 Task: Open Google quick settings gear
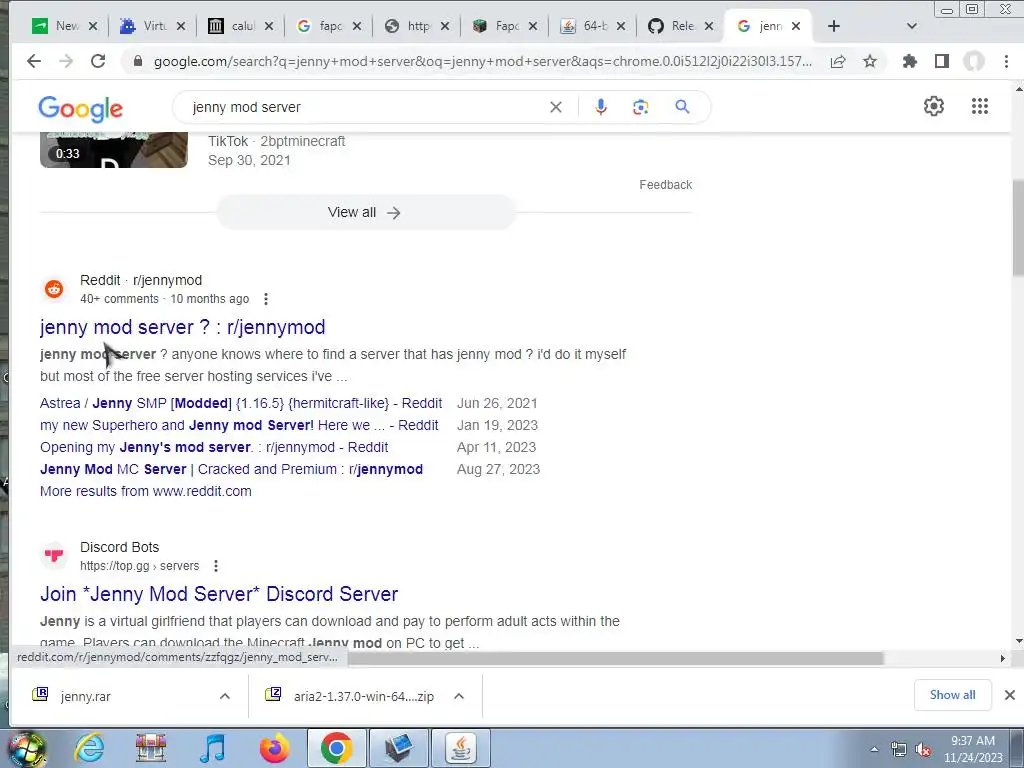coord(934,106)
